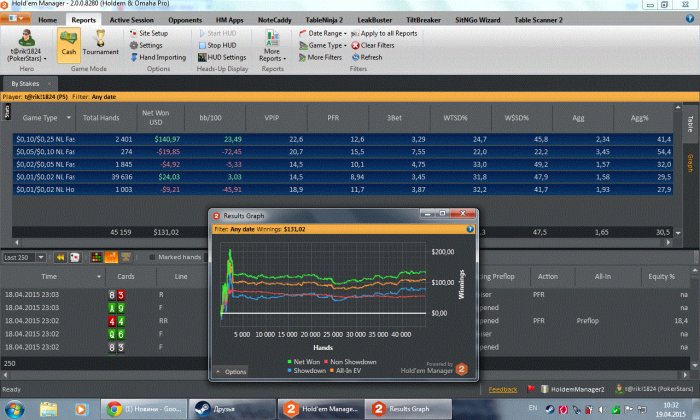Switch to Results Graph taskbar window

pos(408,409)
